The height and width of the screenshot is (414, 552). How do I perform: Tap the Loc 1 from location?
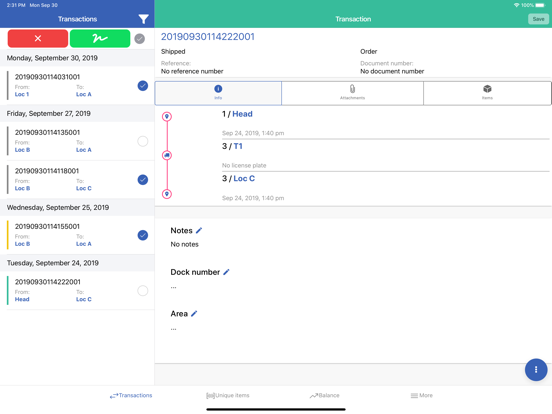pyautogui.click(x=22, y=94)
